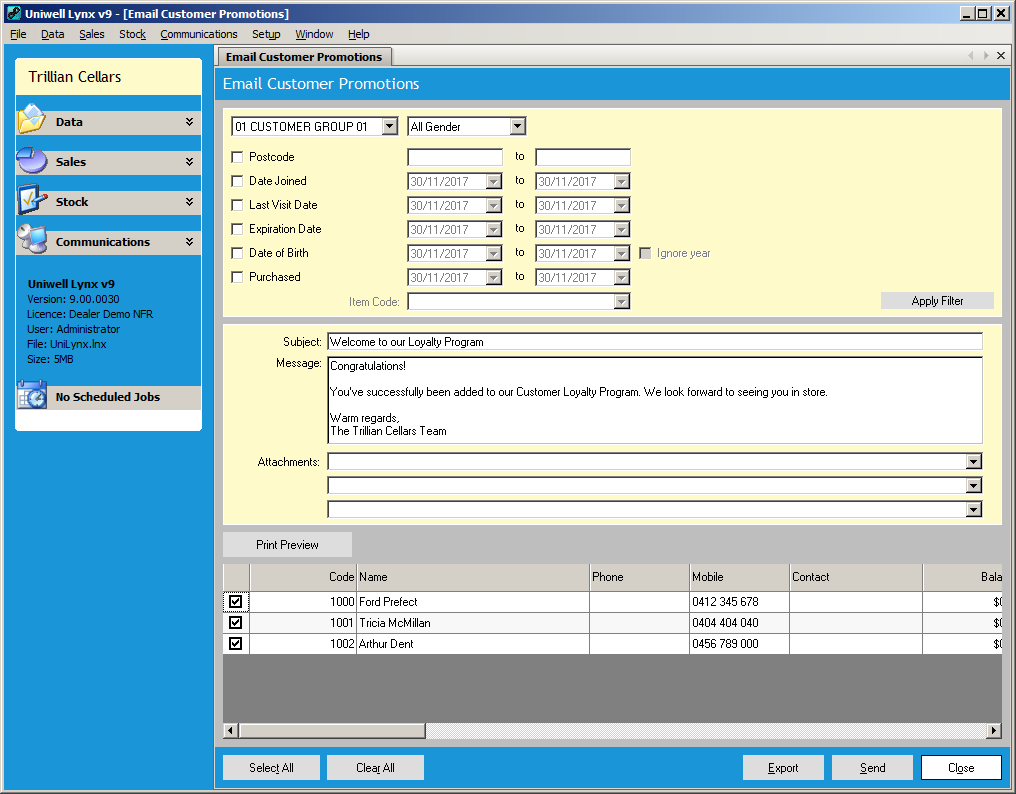This screenshot has width=1016, height=794.
Task: Click the scheduled jobs calendar icon
Action: [x=31, y=396]
